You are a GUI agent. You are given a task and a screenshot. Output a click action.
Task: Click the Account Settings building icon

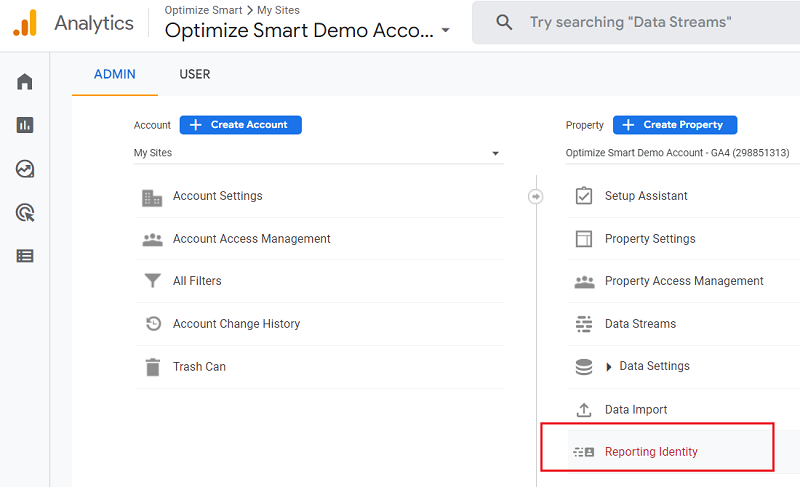tap(152, 197)
